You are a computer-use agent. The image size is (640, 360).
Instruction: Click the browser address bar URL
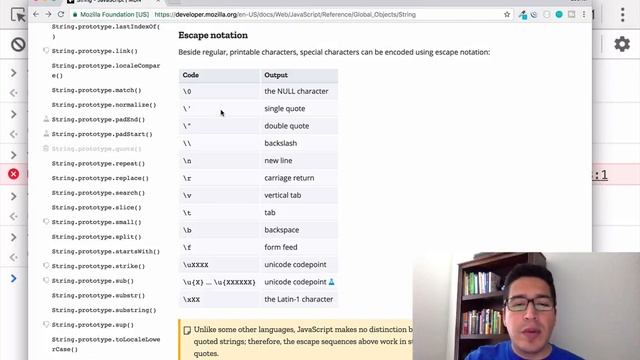pyautogui.click(x=285, y=14)
